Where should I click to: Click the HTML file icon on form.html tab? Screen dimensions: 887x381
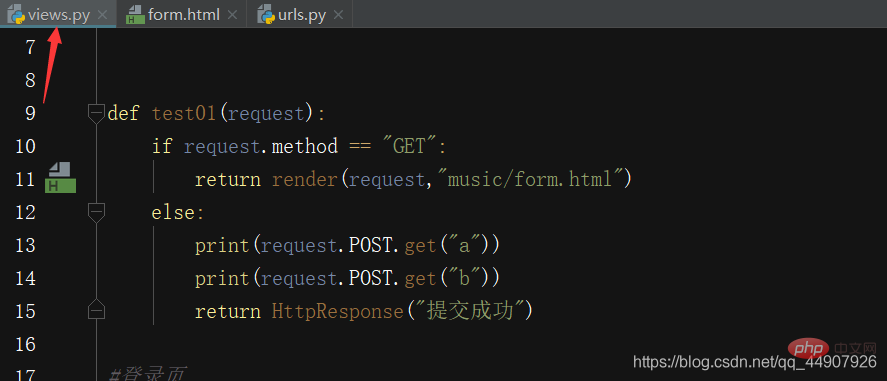tap(135, 15)
